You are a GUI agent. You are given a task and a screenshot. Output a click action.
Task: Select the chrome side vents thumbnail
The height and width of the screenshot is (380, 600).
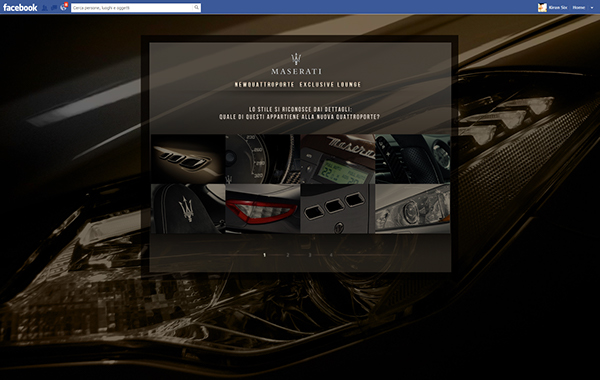point(188,159)
